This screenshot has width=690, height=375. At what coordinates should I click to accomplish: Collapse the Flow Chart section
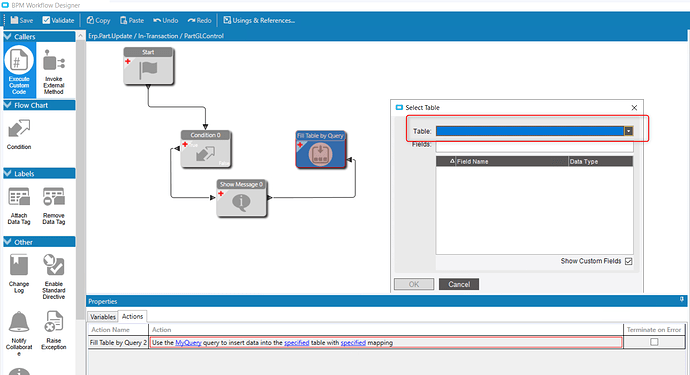8,105
